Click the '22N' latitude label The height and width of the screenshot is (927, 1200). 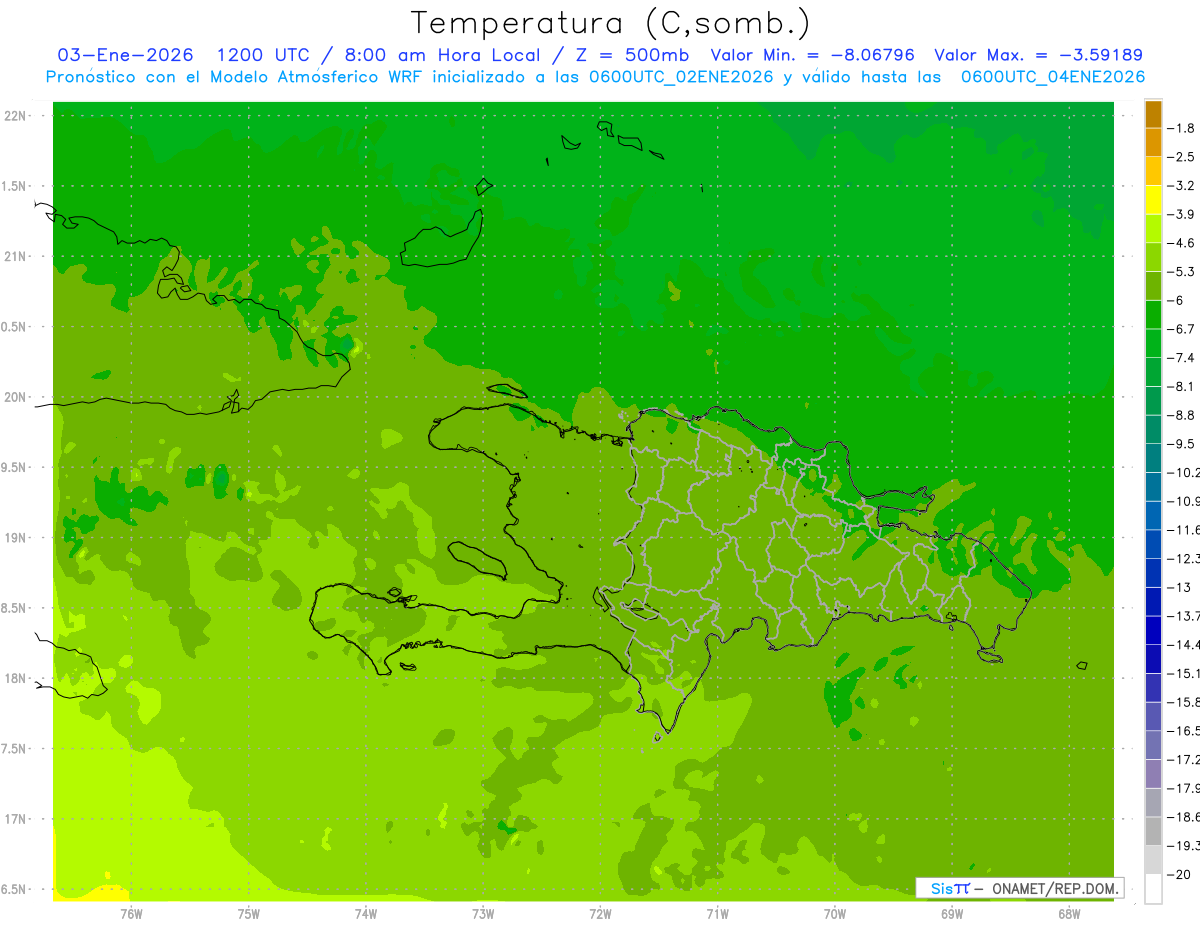coord(15,116)
